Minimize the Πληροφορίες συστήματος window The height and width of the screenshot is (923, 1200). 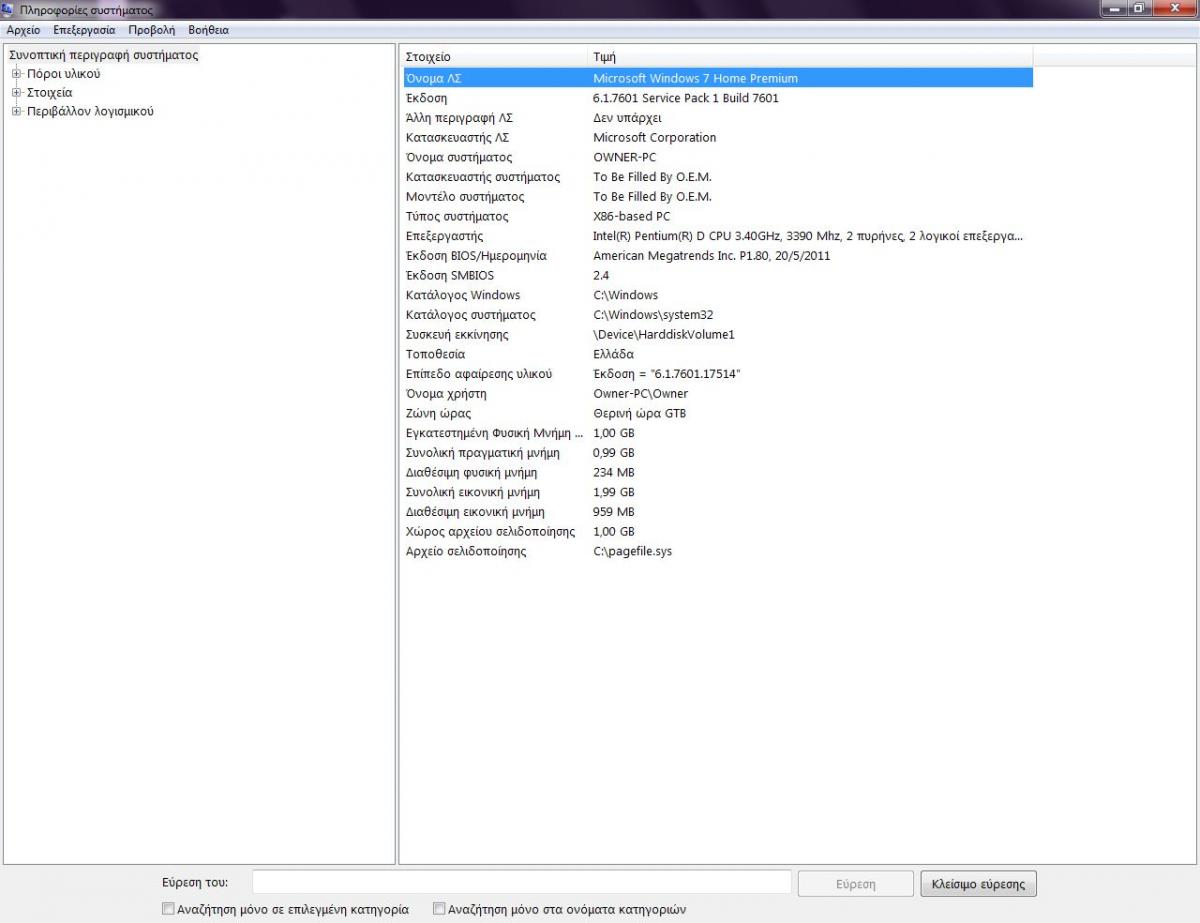[1115, 9]
